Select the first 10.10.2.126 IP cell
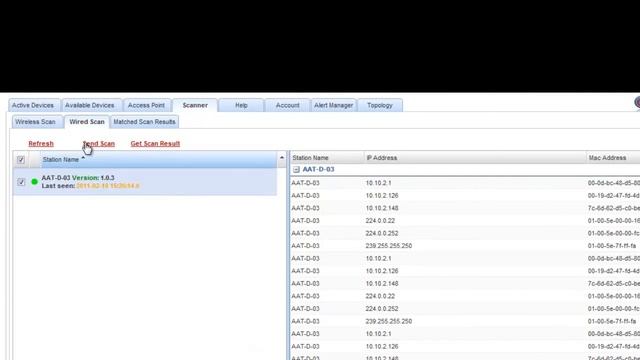Viewport: 640px width, 360px height. point(382,196)
